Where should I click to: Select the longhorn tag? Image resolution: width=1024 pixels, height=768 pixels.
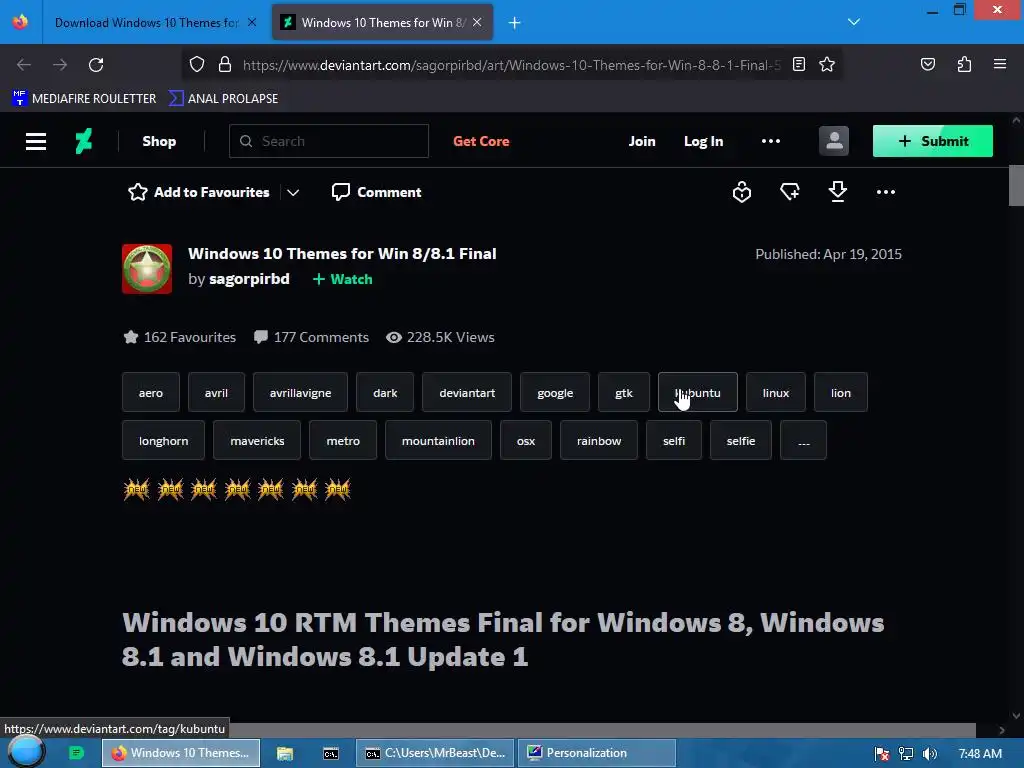(163, 441)
